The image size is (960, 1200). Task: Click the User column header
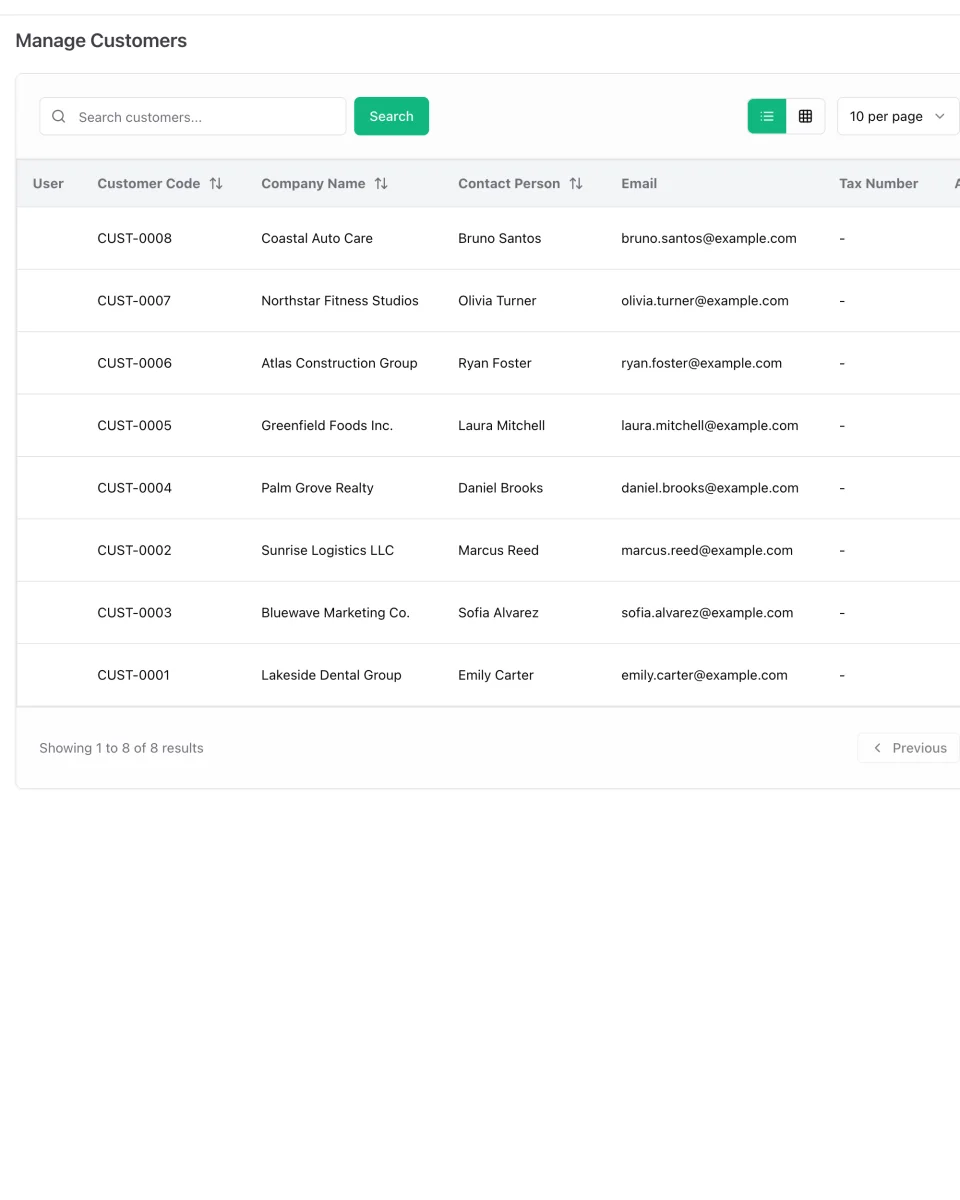[x=48, y=184]
